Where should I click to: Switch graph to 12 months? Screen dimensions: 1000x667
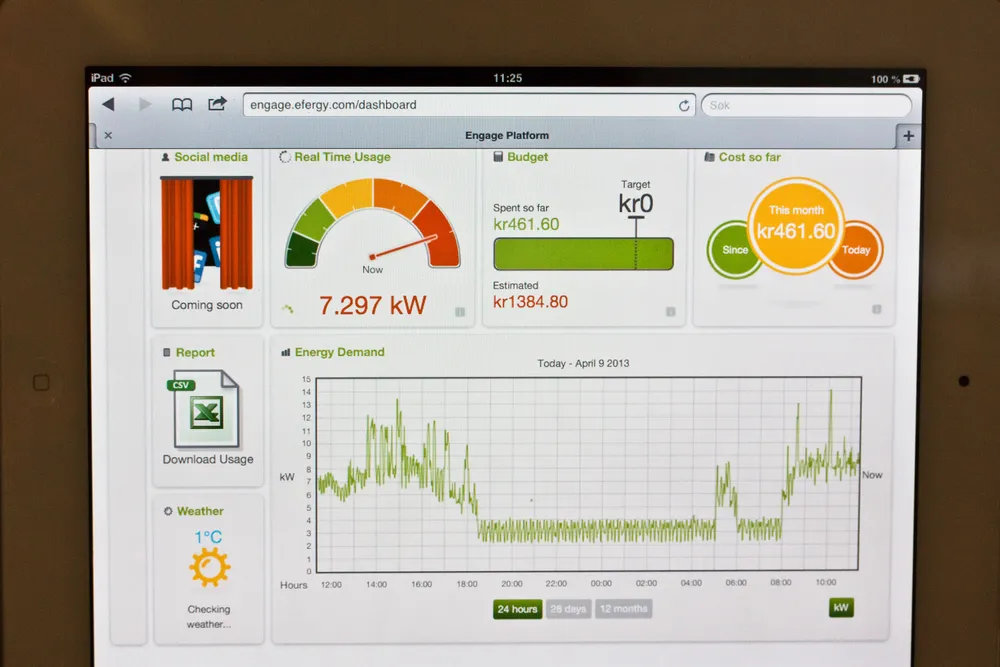point(623,609)
